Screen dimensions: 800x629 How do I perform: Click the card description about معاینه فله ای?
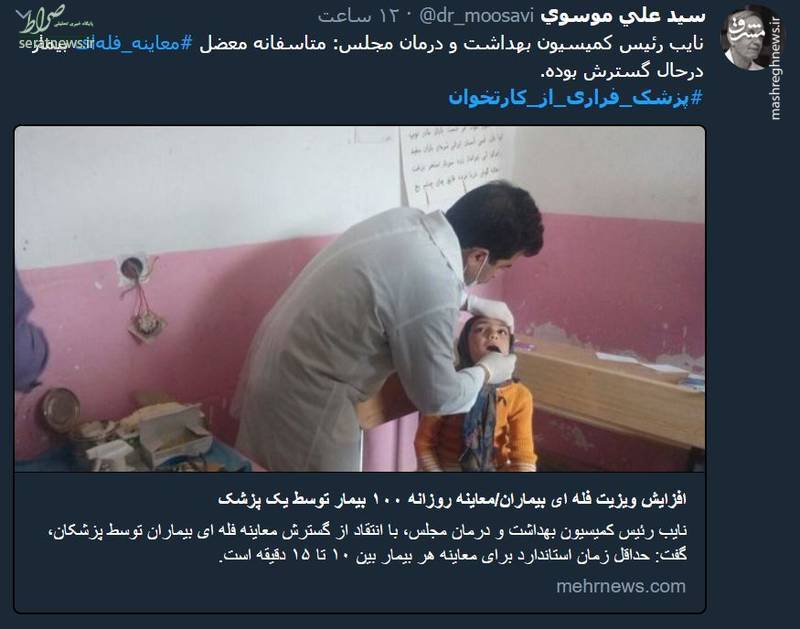[x=367, y=543]
